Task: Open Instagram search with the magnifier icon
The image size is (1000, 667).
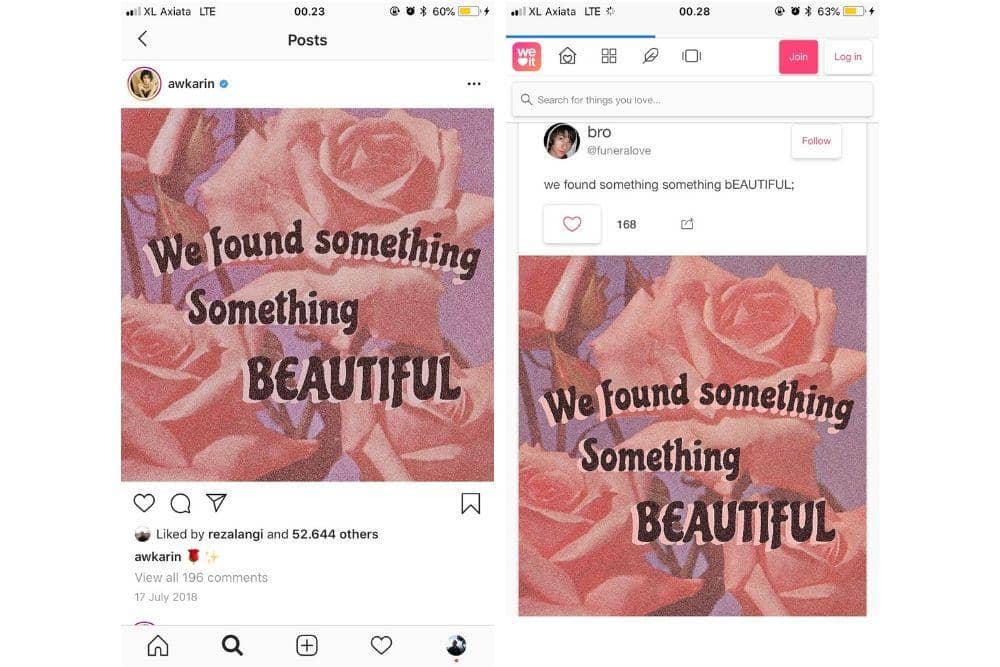Action: coord(232,646)
